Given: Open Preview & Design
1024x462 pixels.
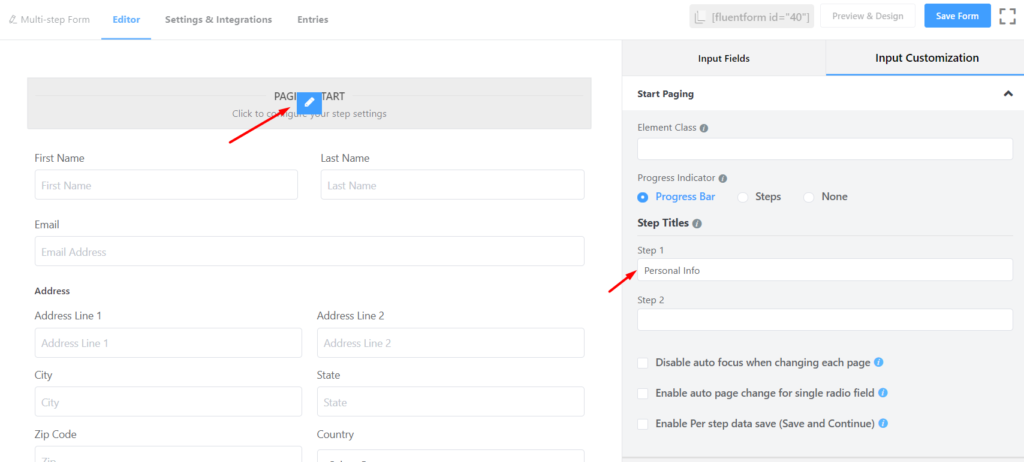Looking at the screenshot, I should pos(868,16).
